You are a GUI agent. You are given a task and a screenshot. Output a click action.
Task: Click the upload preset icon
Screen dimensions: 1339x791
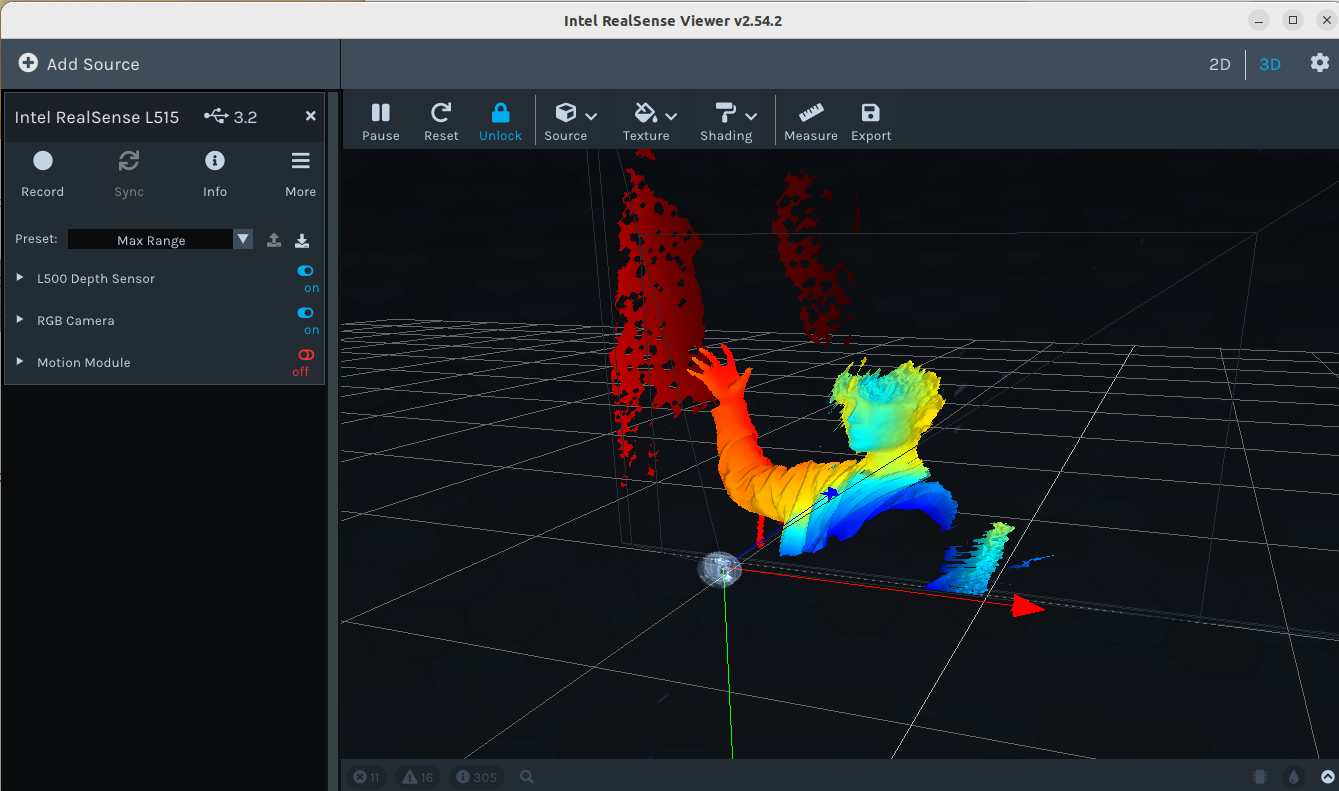click(274, 240)
